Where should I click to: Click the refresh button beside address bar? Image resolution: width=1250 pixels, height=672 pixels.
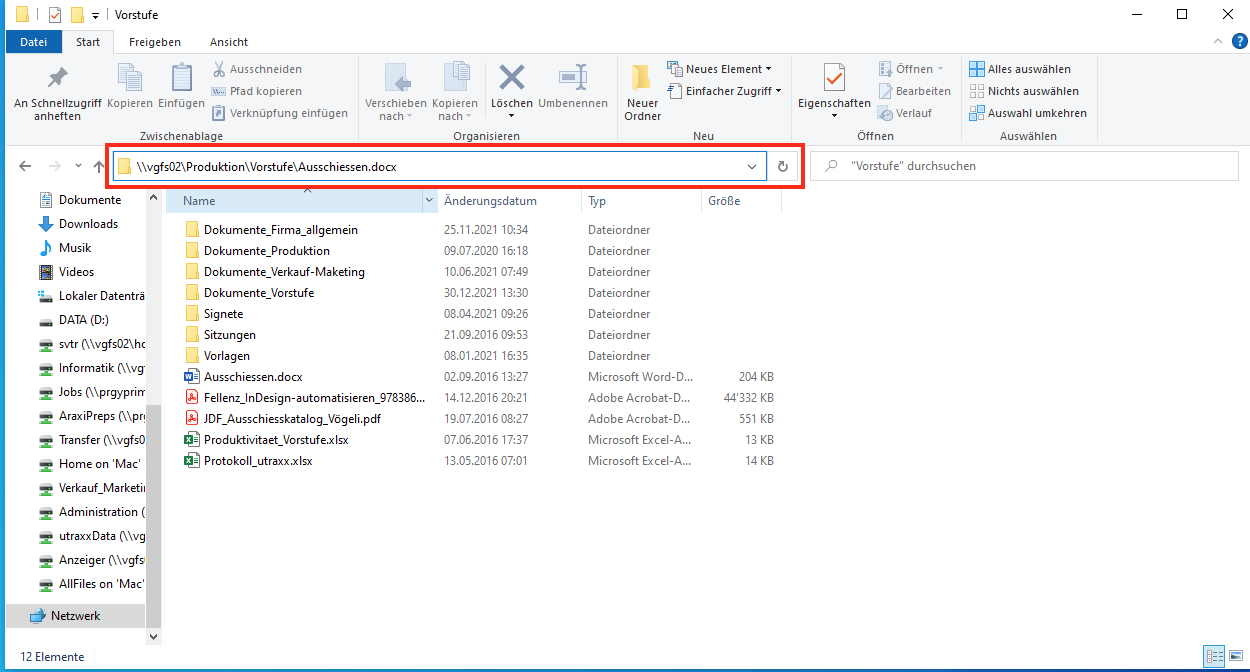(783, 167)
